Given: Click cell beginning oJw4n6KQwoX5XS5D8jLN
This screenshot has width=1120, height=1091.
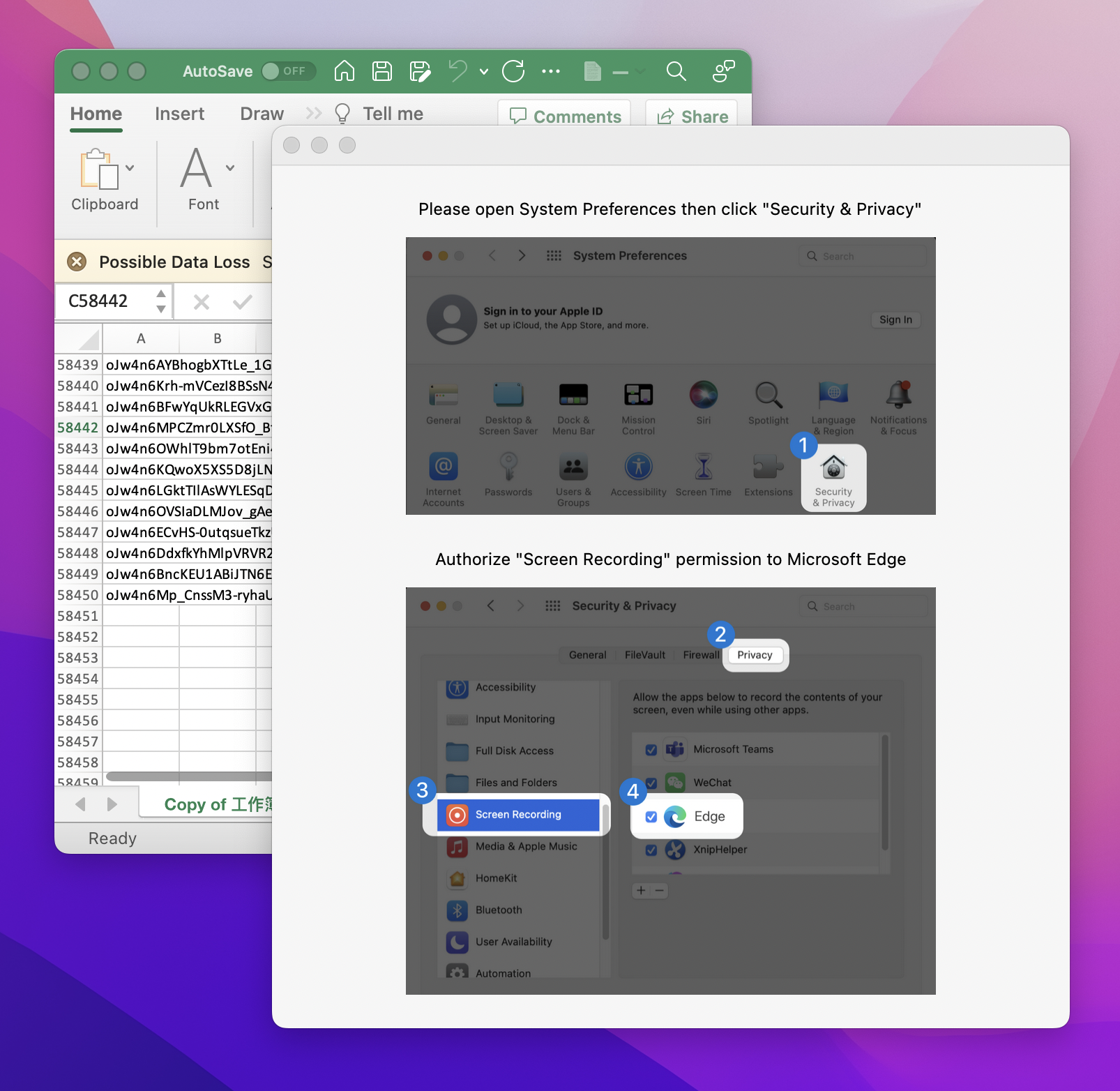Looking at the screenshot, I should [188, 469].
